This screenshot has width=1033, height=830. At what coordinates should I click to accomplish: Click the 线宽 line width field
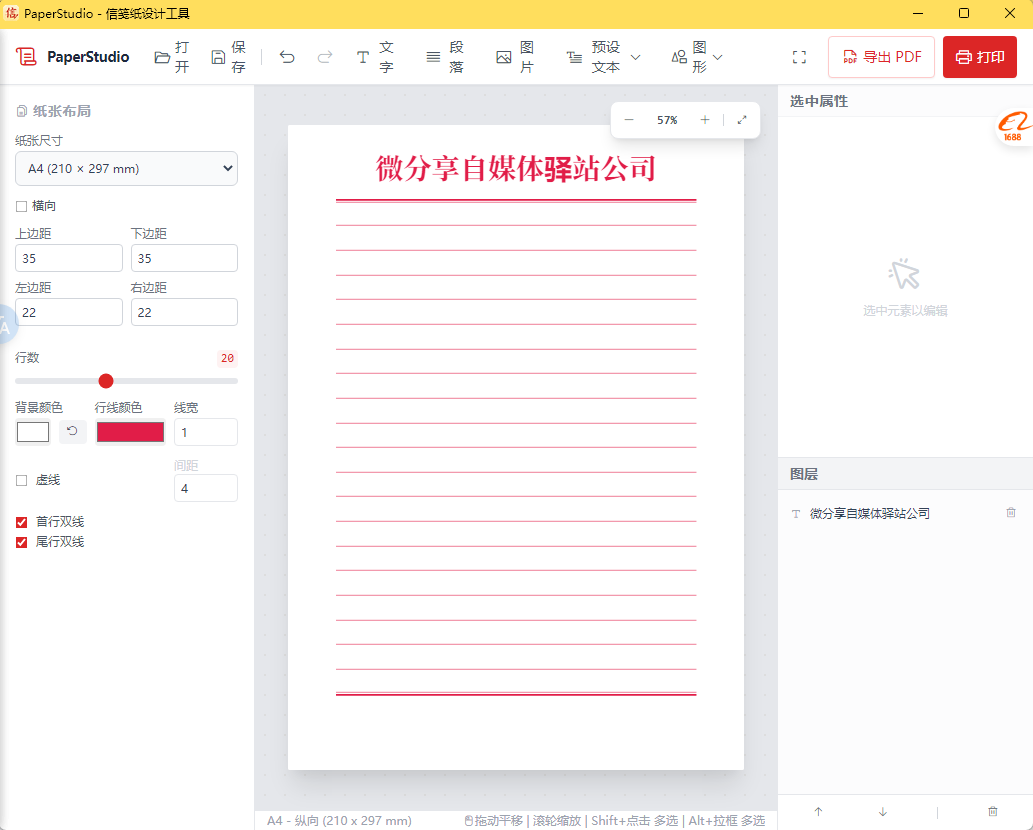click(206, 432)
